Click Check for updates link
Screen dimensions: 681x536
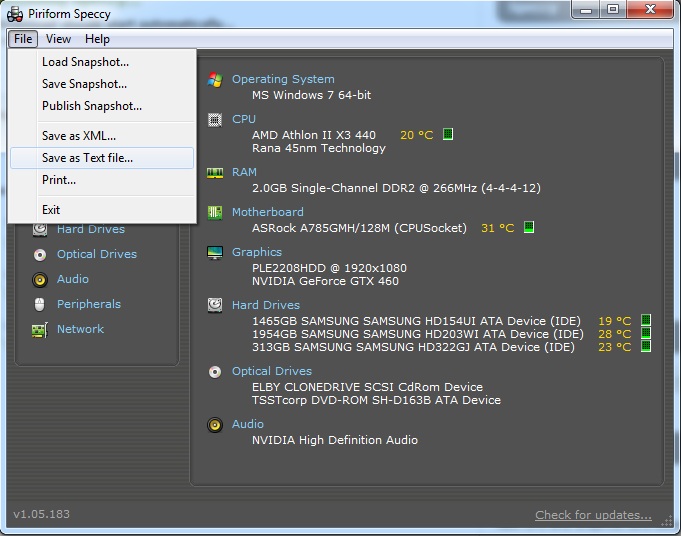click(x=593, y=515)
